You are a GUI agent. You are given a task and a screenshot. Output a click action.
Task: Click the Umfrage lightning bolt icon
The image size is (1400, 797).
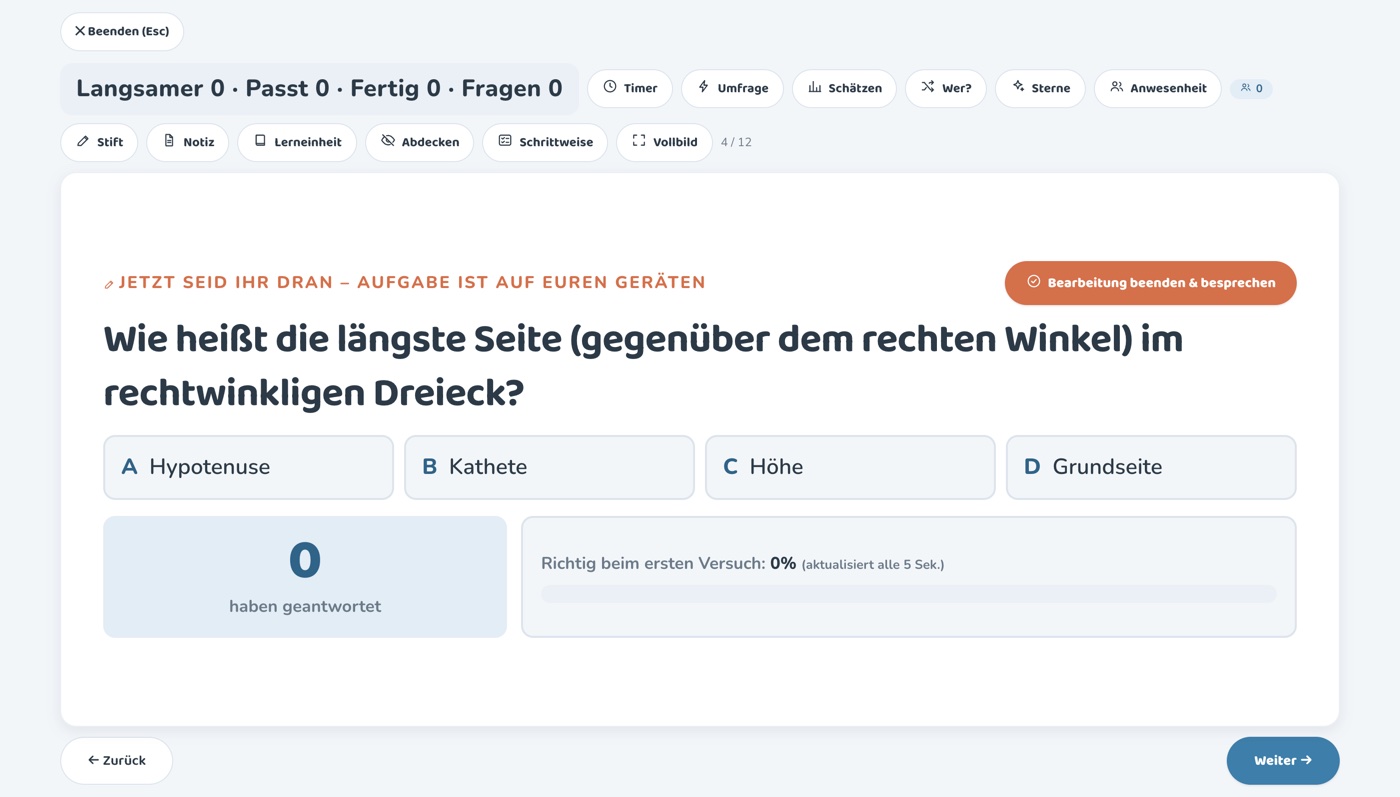704,87
